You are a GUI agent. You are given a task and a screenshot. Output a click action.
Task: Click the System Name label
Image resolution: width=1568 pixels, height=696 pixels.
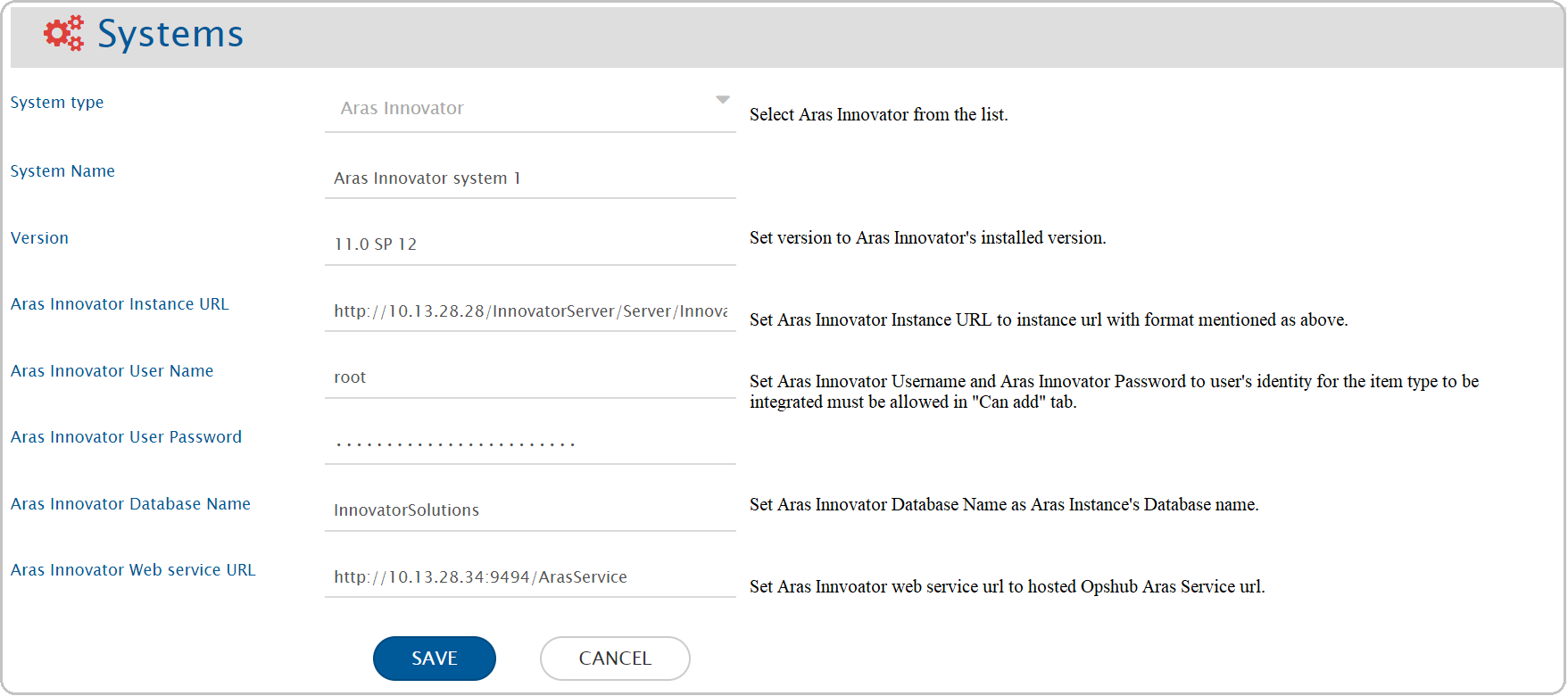[x=62, y=171]
